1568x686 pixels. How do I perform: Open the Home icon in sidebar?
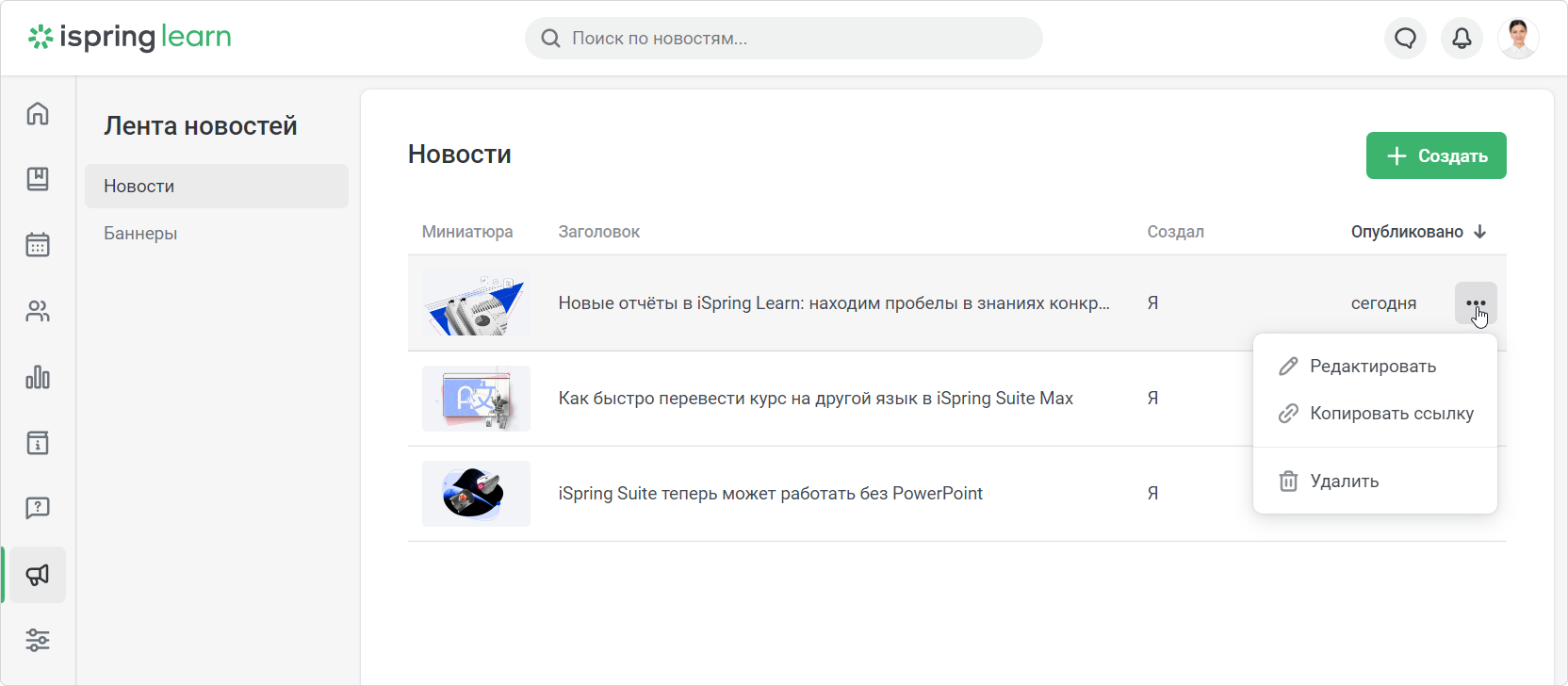(38, 114)
